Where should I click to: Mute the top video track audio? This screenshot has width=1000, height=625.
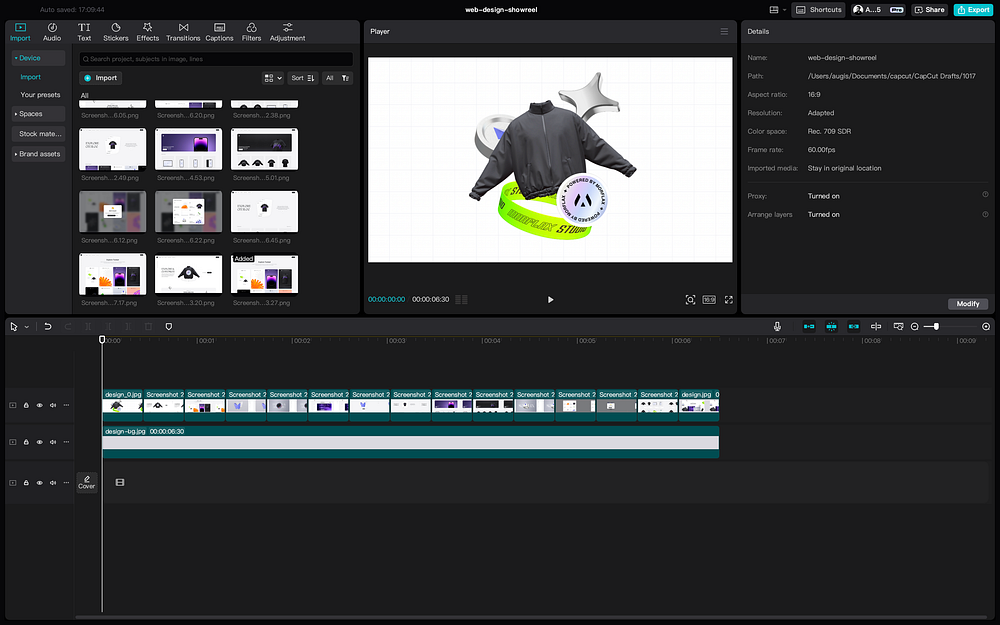click(x=52, y=405)
